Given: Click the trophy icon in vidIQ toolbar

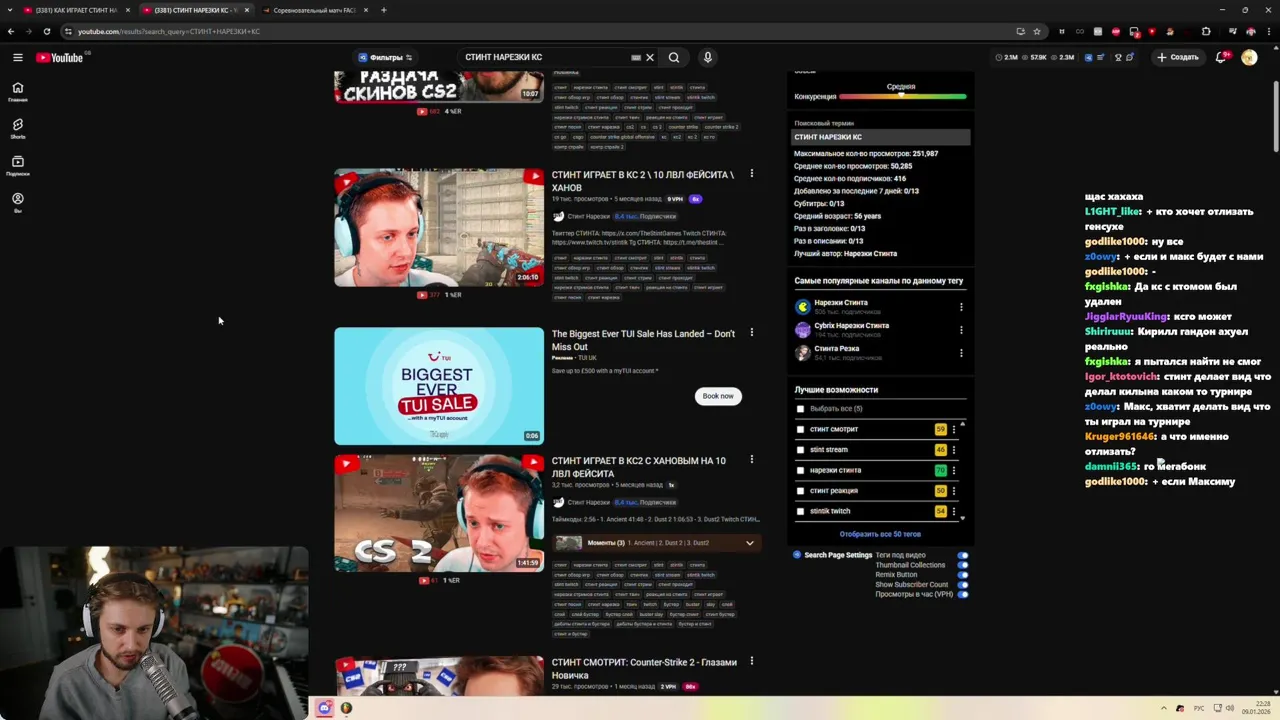Looking at the screenshot, I should pyautogui.click(x=1118, y=57).
